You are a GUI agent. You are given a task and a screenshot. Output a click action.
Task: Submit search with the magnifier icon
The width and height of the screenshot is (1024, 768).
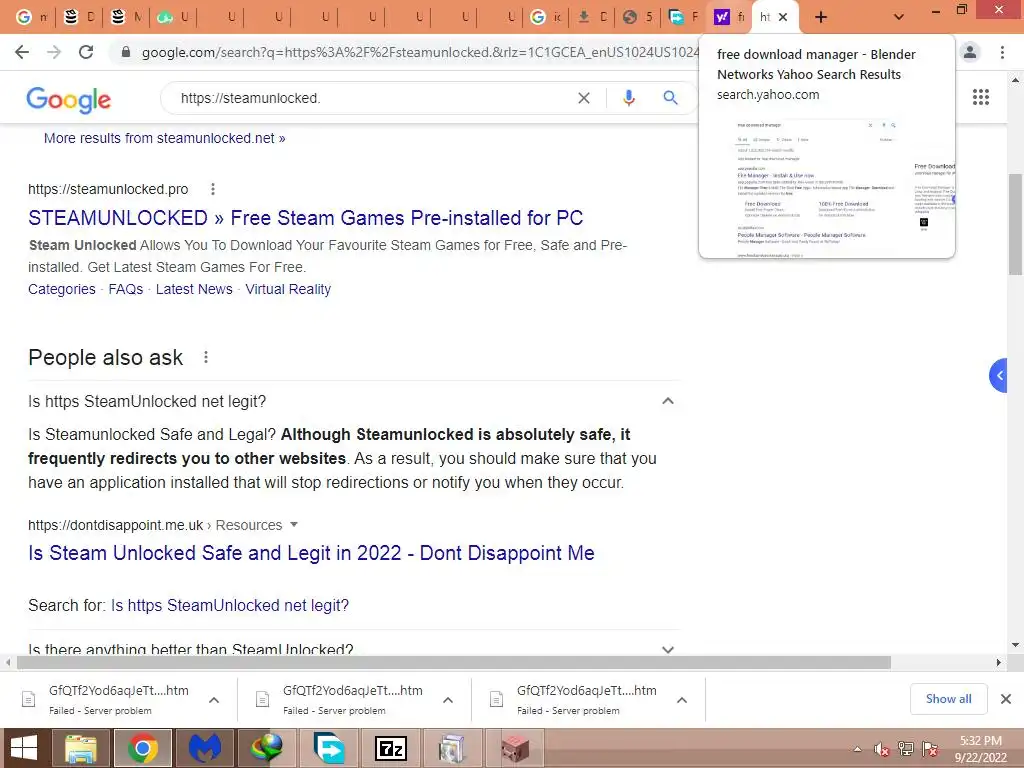pyautogui.click(x=670, y=98)
